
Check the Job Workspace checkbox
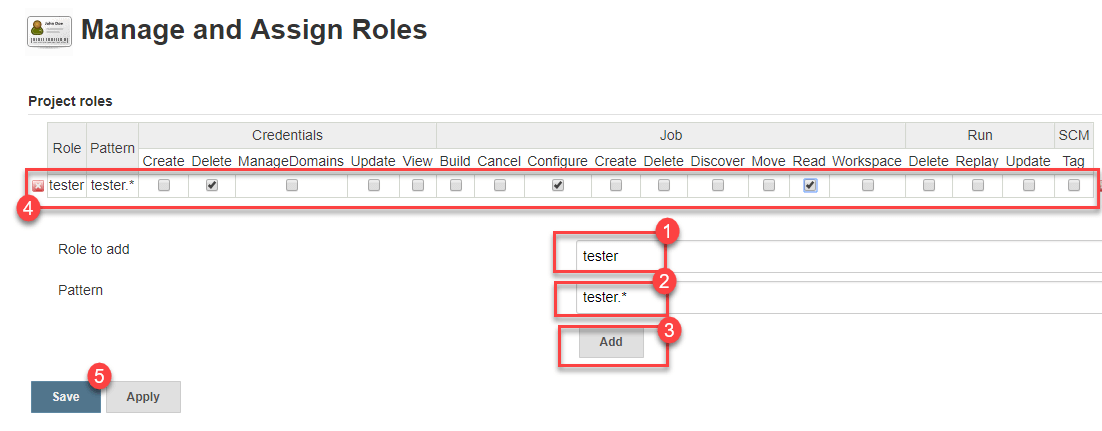click(867, 185)
